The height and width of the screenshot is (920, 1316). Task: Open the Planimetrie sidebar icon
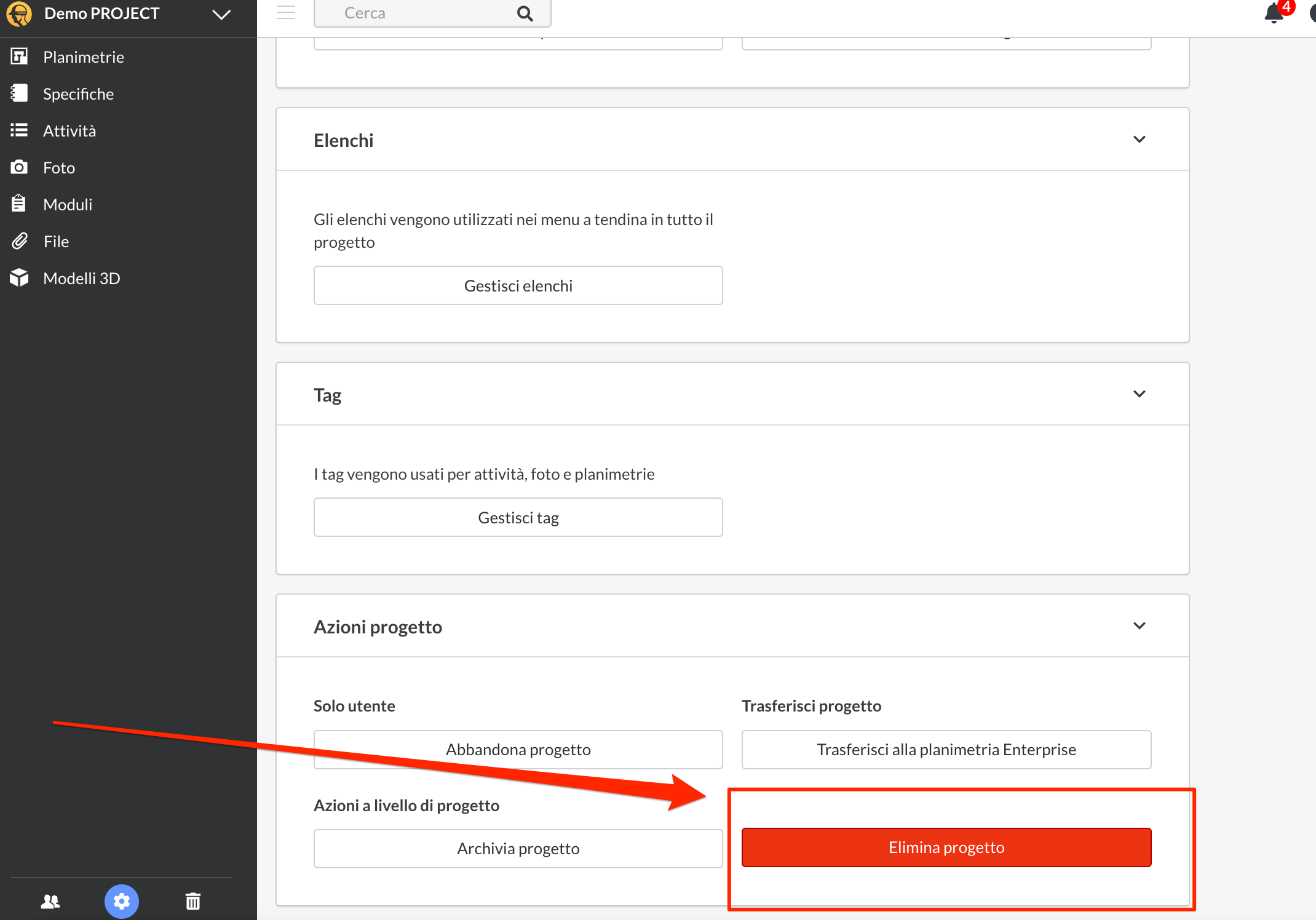click(x=19, y=57)
